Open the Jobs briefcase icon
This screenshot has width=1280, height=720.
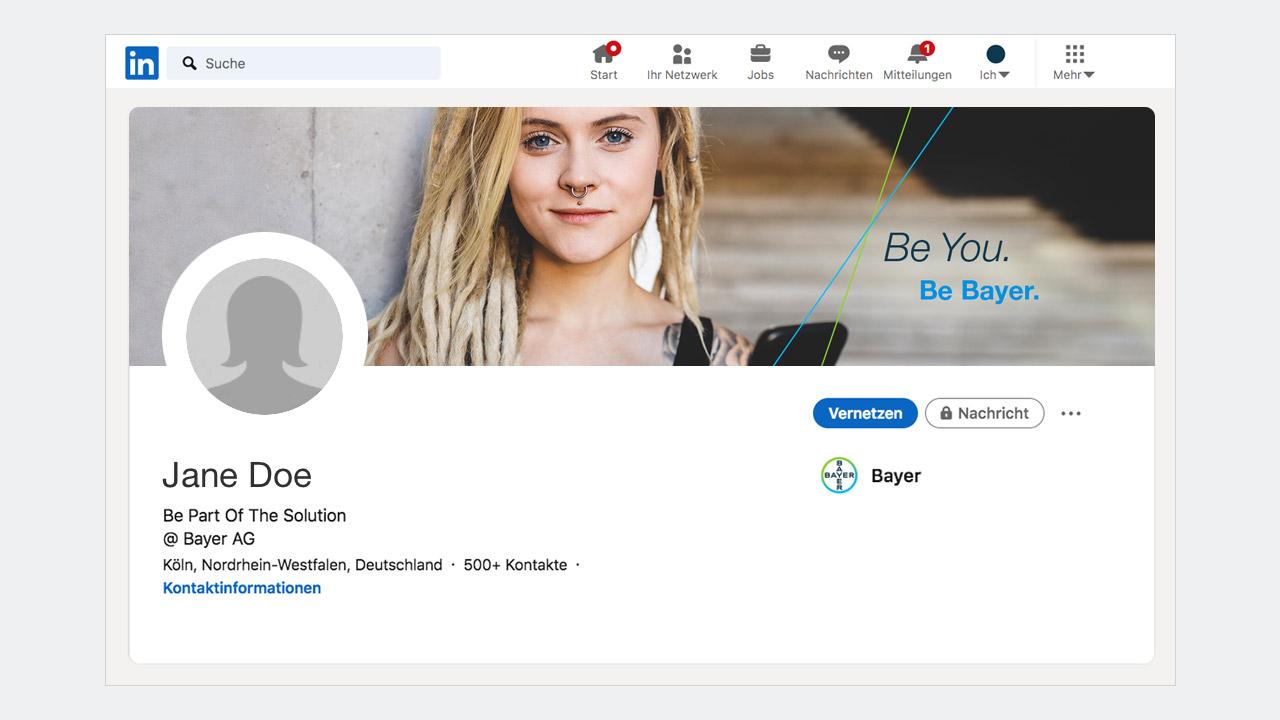coord(760,54)
